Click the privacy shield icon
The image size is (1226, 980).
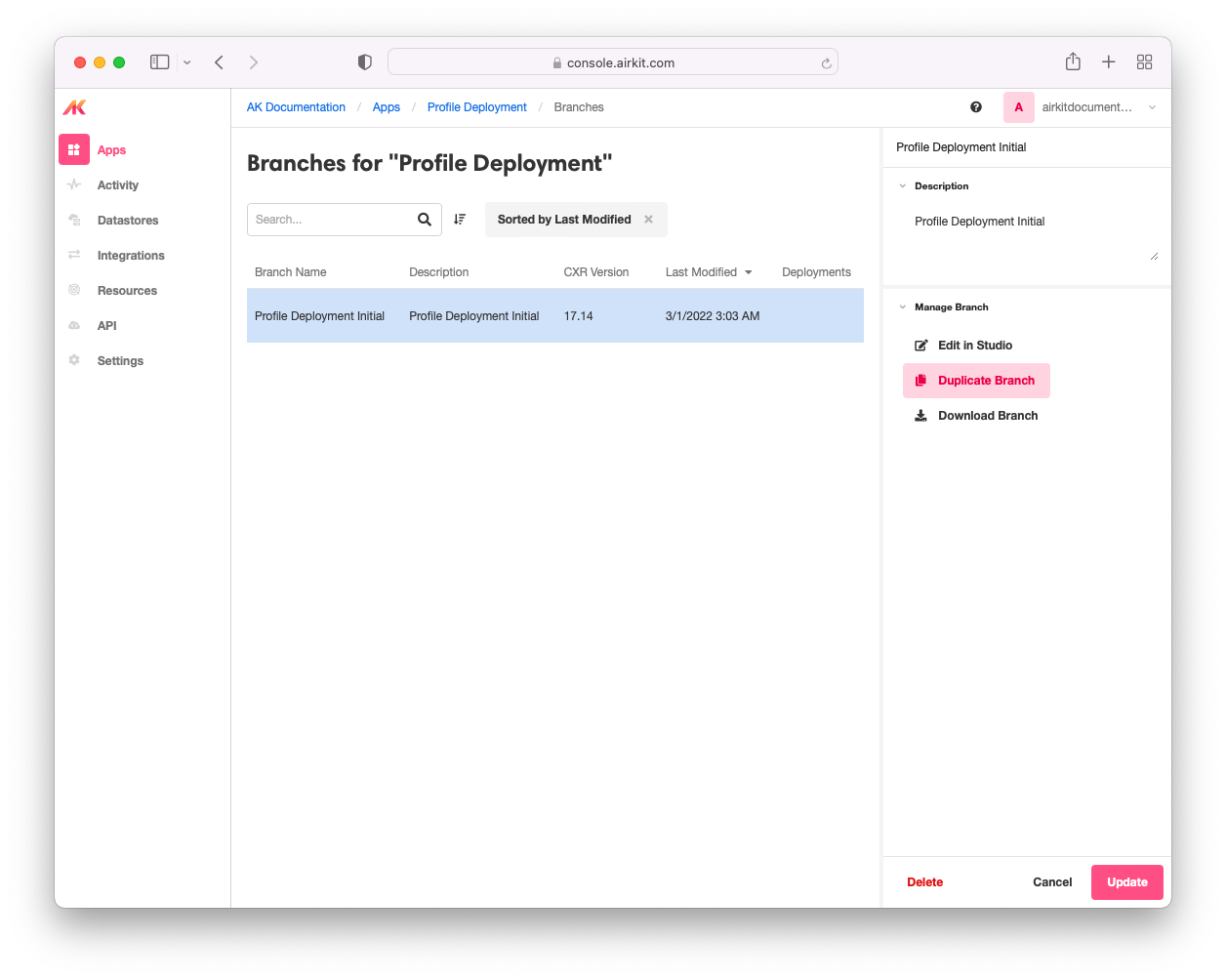point(365,62)
